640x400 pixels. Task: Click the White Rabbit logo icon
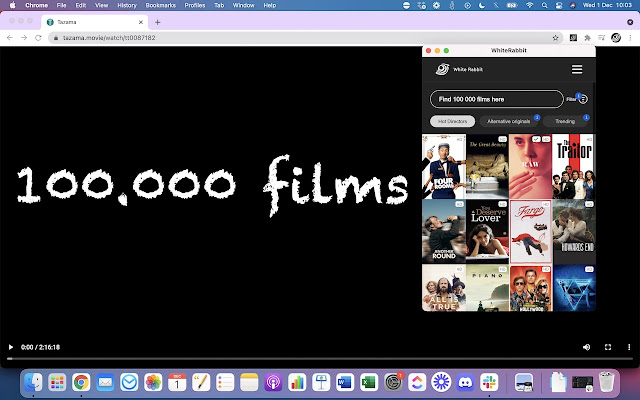point(441,69)
